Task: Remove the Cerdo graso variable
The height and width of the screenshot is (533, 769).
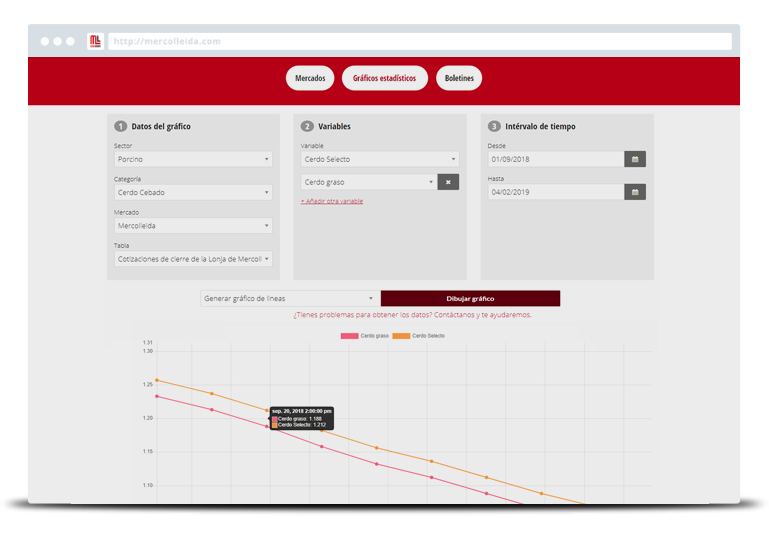Action: 448,182
